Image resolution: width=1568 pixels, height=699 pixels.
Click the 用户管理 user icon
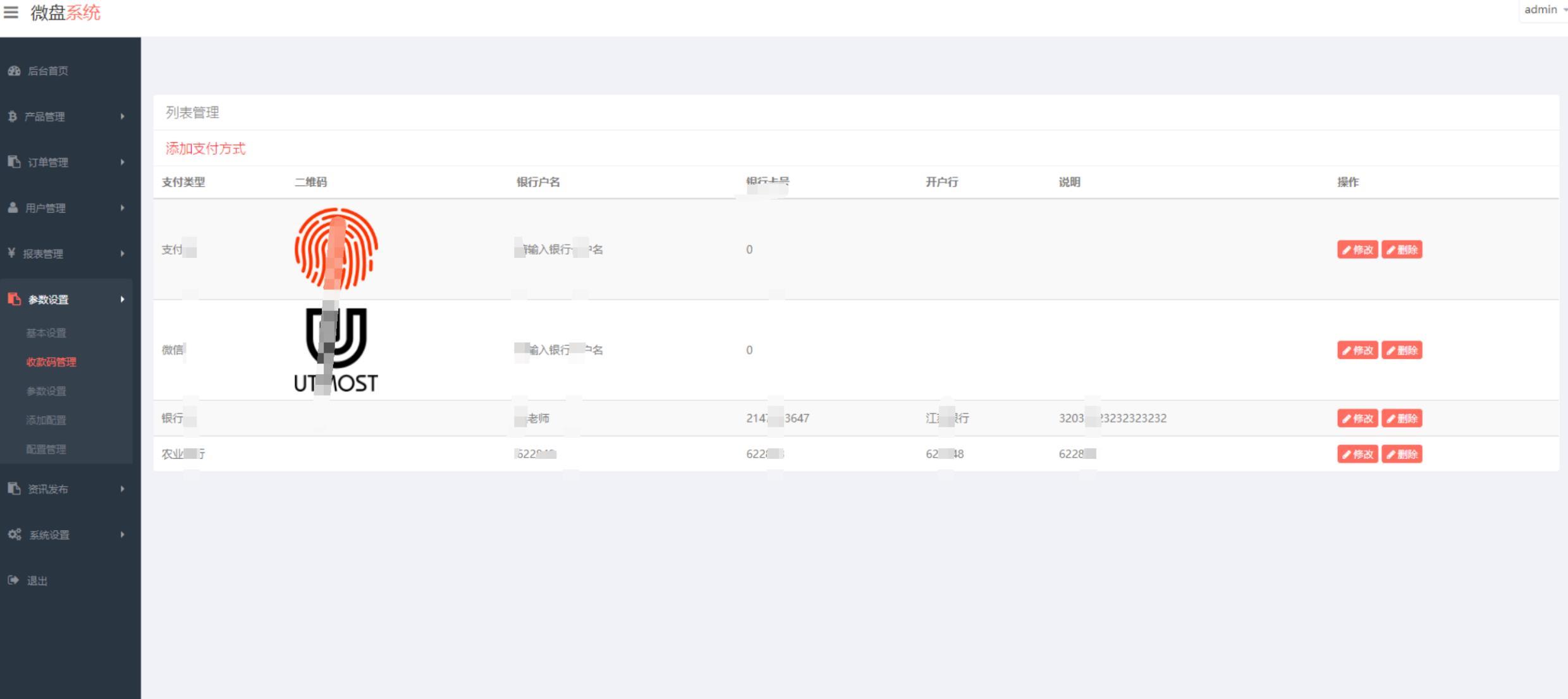click(x=13, y=207)
